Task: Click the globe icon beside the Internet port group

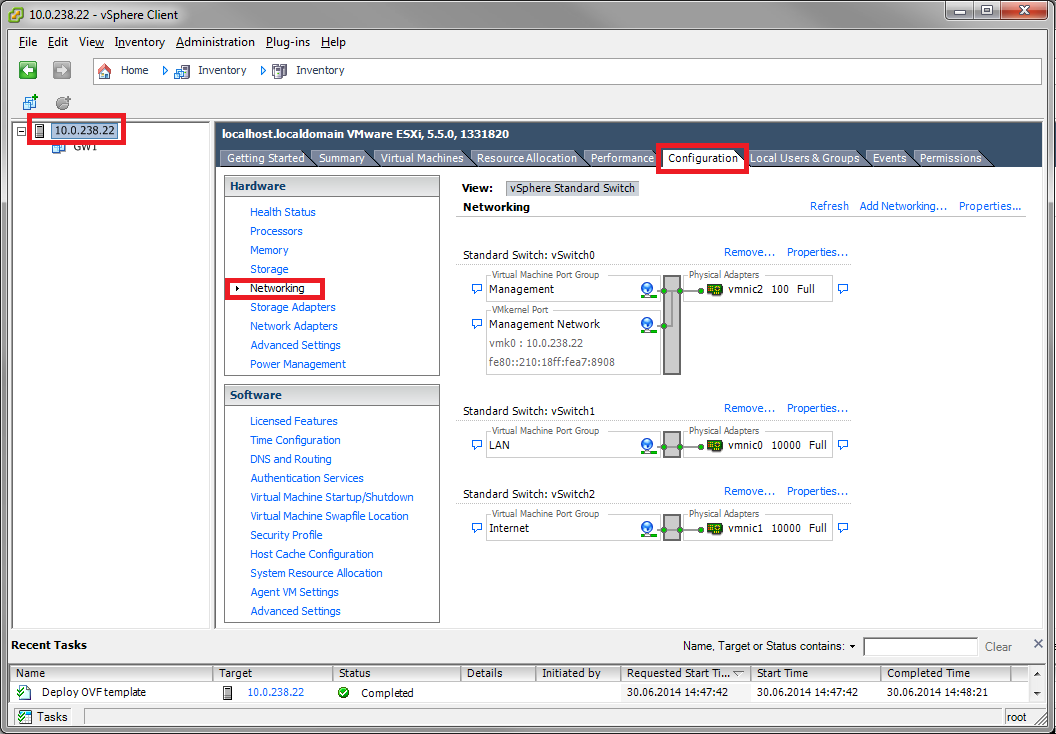Action: tap(647, 528)
